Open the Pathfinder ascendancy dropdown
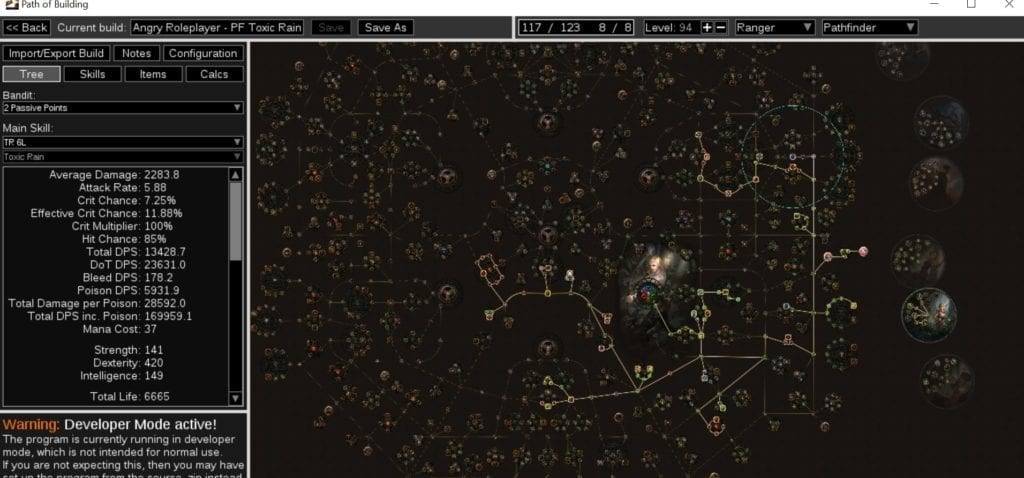The height and width of the screenshot is (478, 1024). click(868, 27)
